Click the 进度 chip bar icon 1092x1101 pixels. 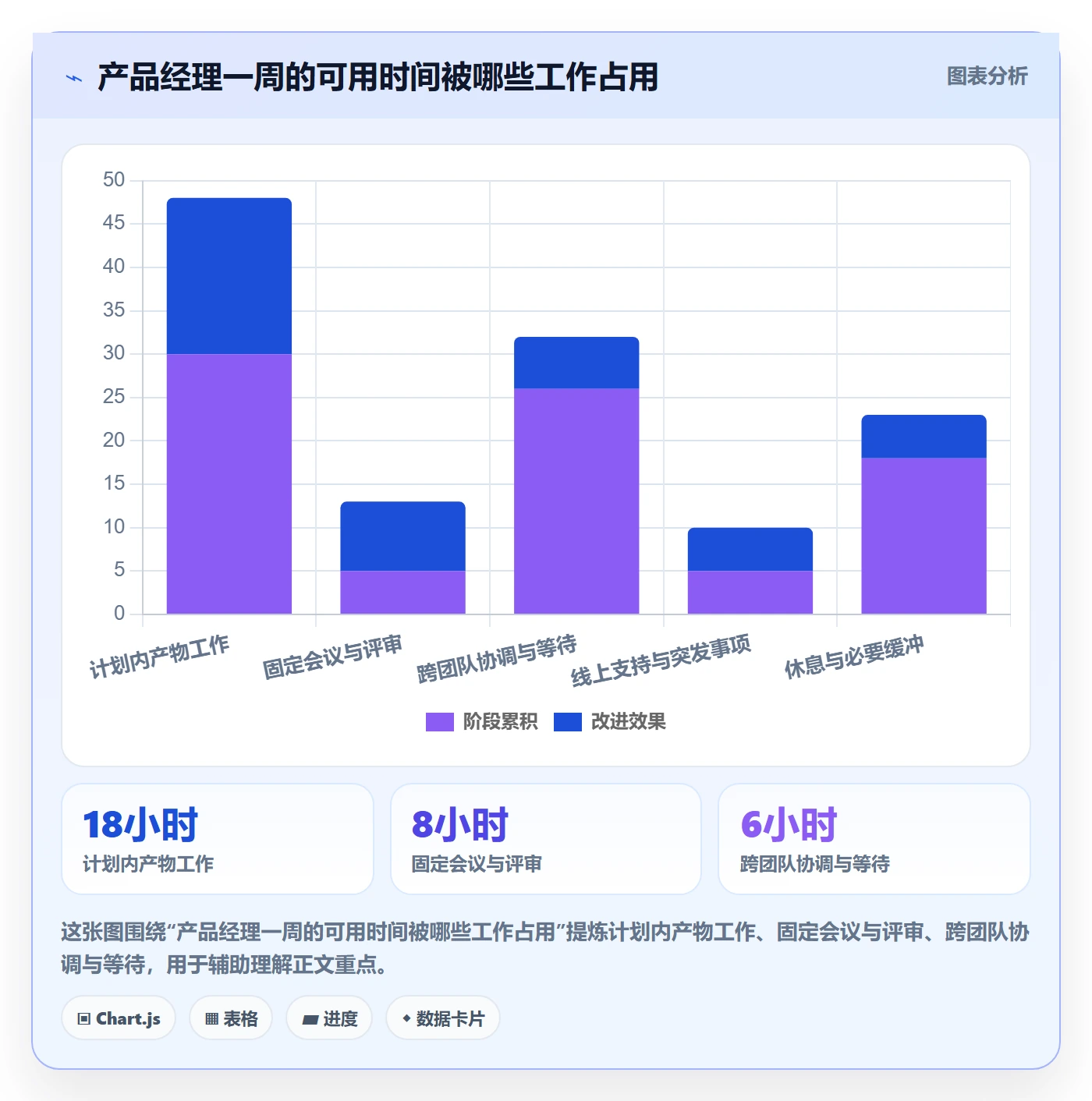310,1019
